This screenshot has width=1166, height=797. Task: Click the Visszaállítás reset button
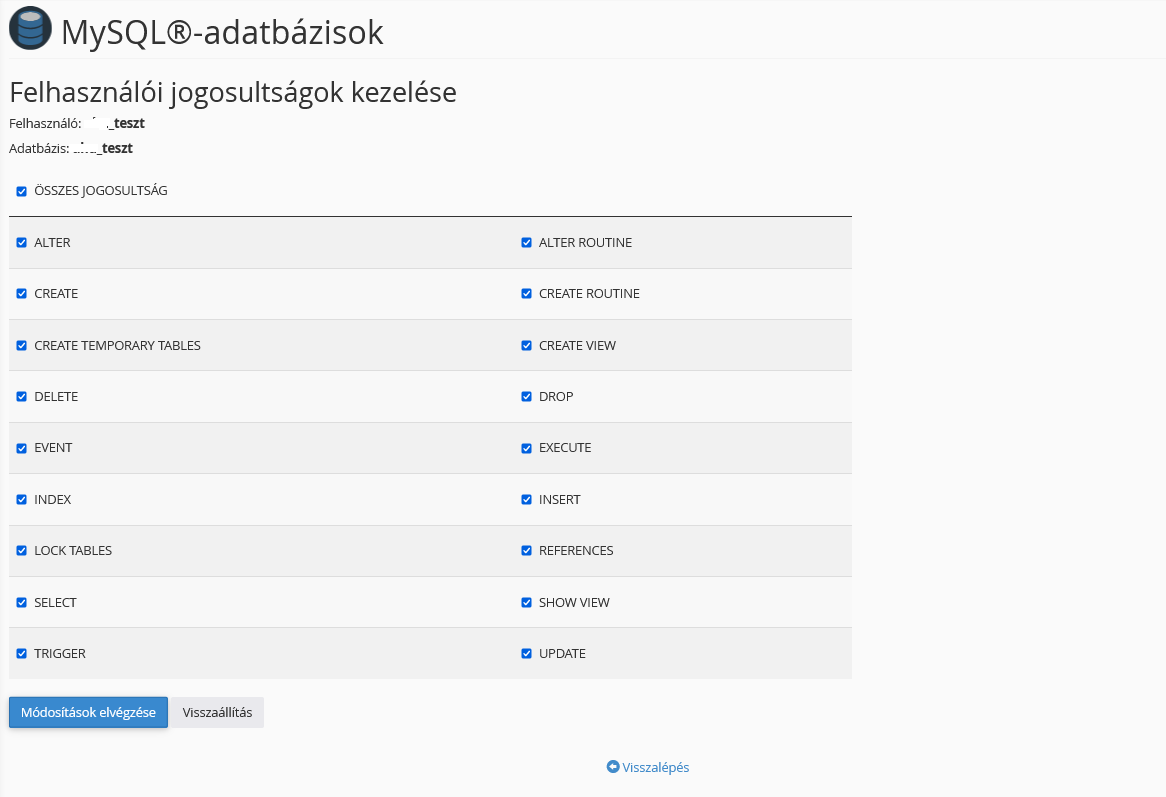[x=217, y=712]
